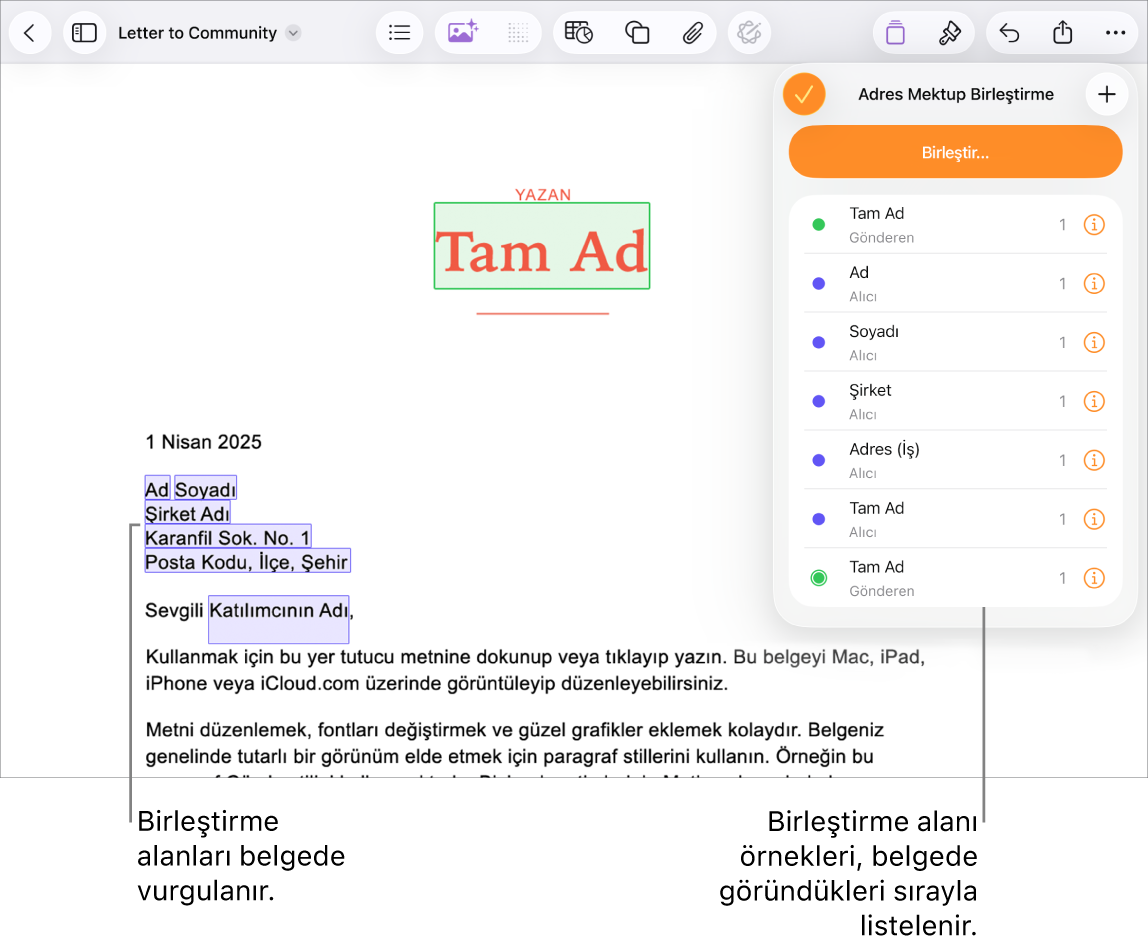Select the Adres (İş) row
This screenshot has height=945, width=1148.
pyautogui.click(x=955, y=460)
